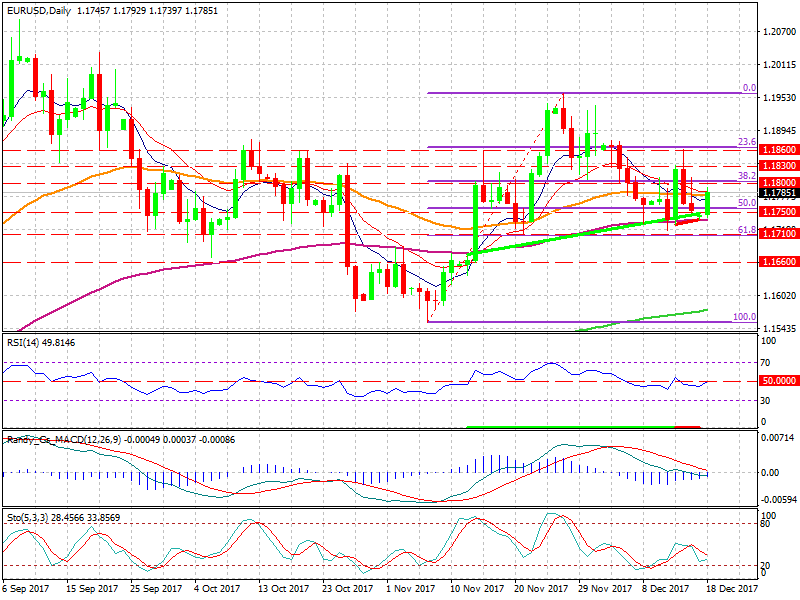Screen dimensions: 800x600
Task: Click the 13 Oct 2017 date label
Action: click(x=283, y=588)
